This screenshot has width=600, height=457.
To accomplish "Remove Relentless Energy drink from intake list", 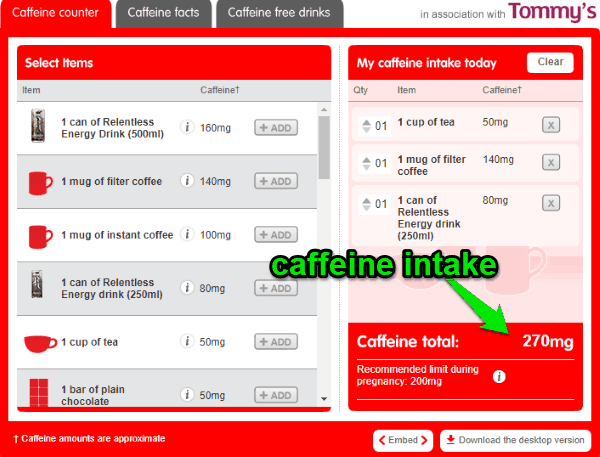I will click(x=551, y=203).
